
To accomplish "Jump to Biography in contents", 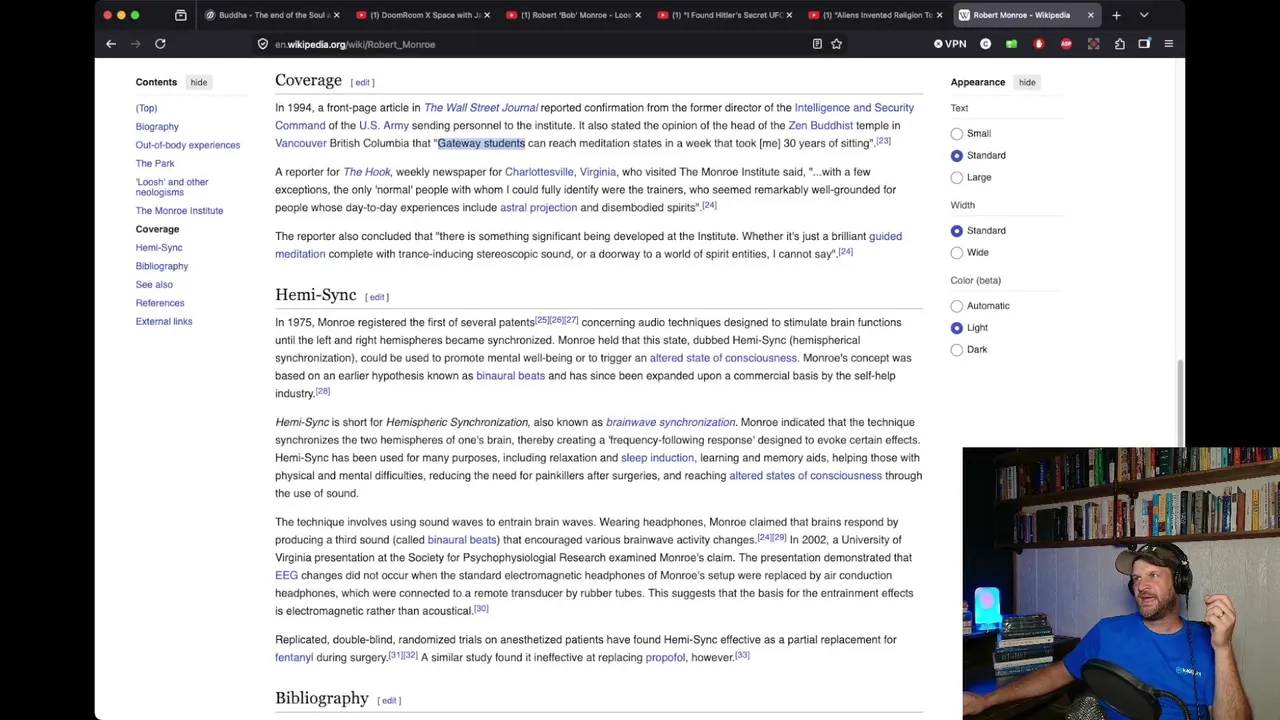I will click(157, 126).
